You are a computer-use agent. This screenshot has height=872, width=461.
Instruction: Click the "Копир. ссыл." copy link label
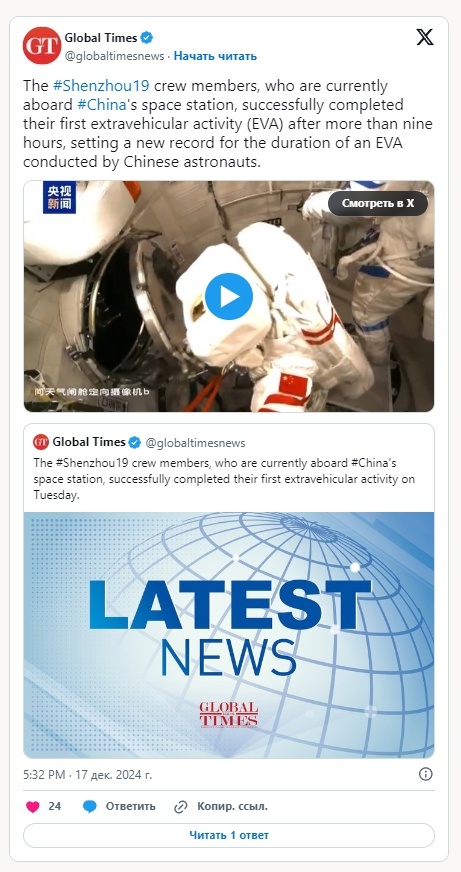point(232,806)
